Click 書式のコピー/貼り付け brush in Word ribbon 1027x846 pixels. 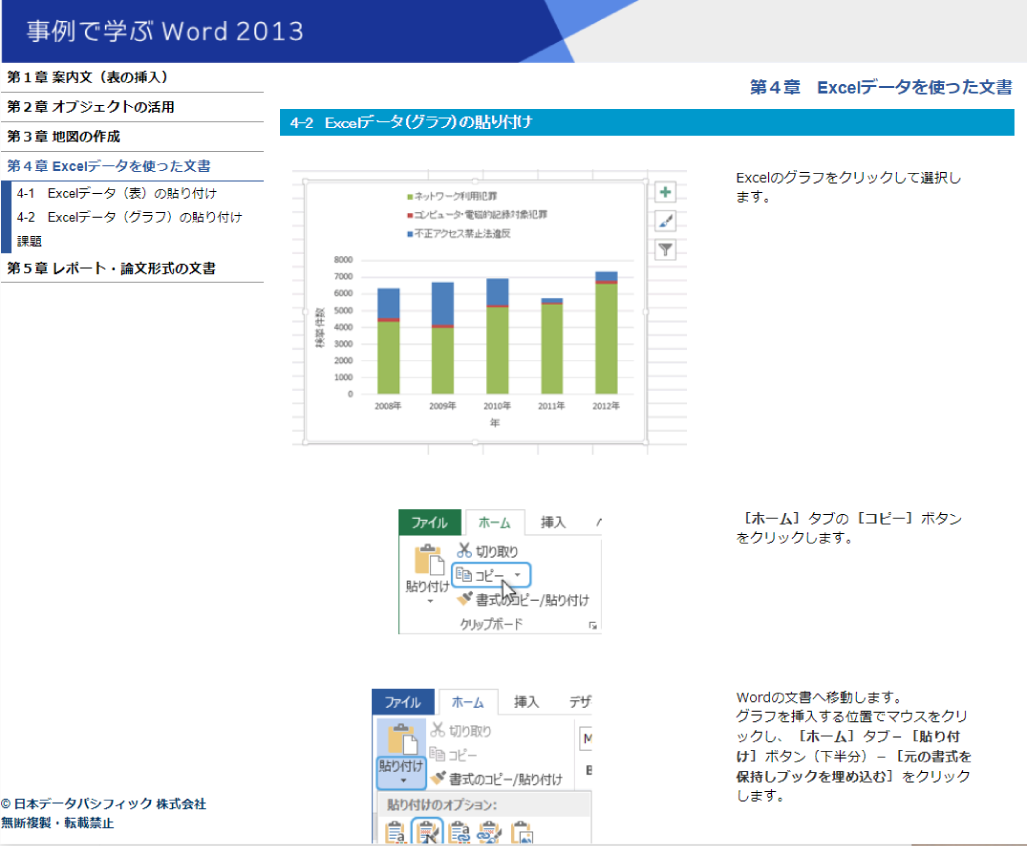coord(438,778)
